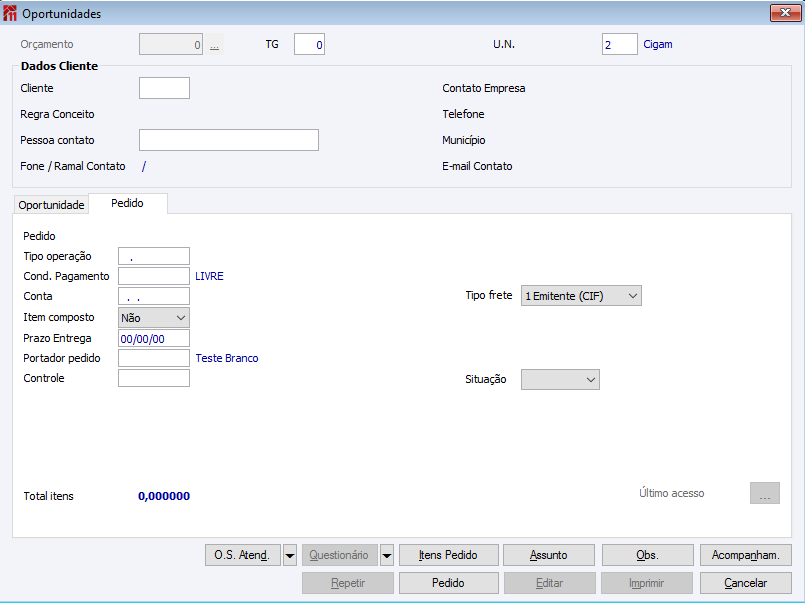Click the Imprimir button
Image resolution: width=805 pixels, height=603 pixels.
coord(646,583)
